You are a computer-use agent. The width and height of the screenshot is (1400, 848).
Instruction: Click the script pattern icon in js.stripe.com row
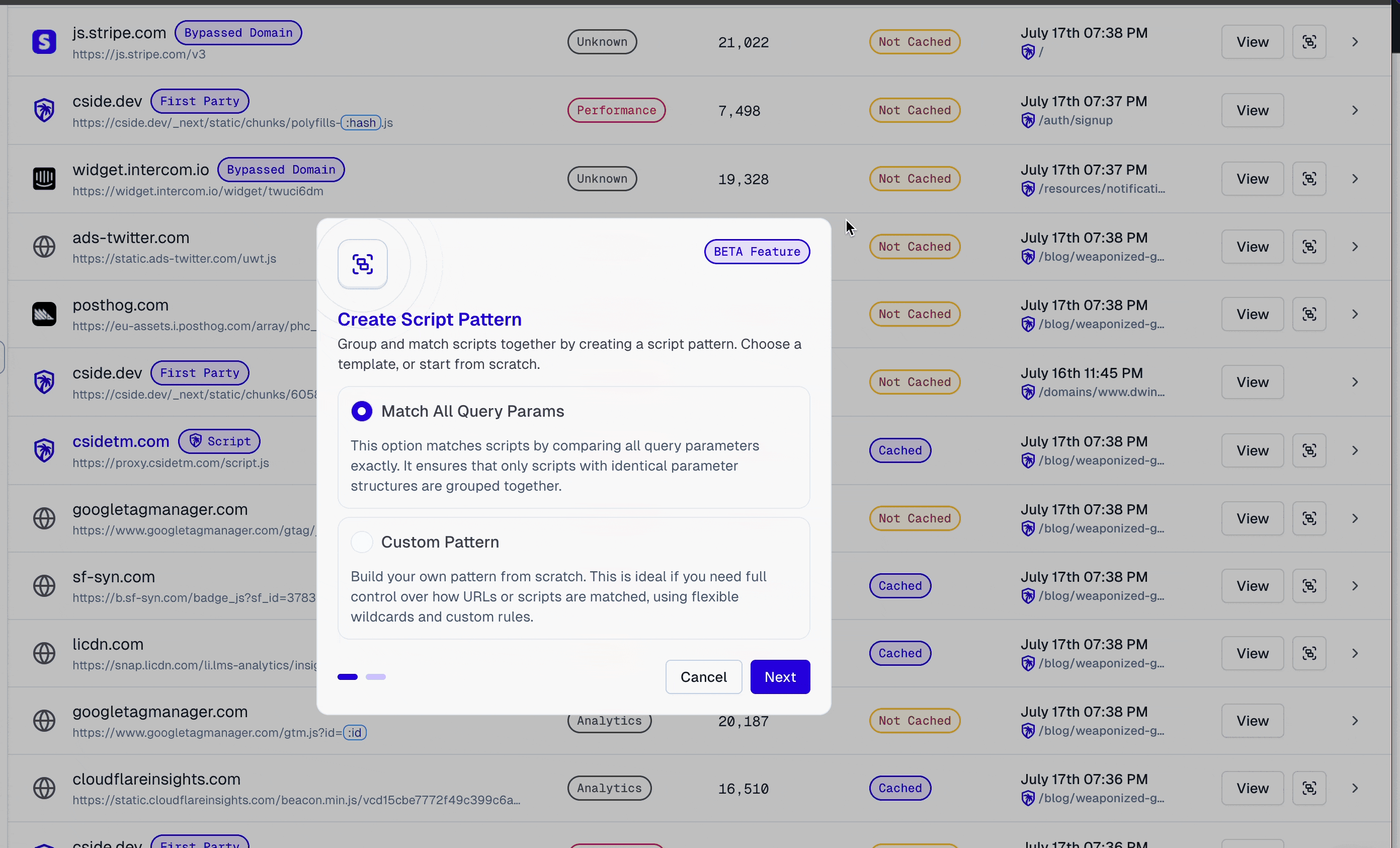1308,42
